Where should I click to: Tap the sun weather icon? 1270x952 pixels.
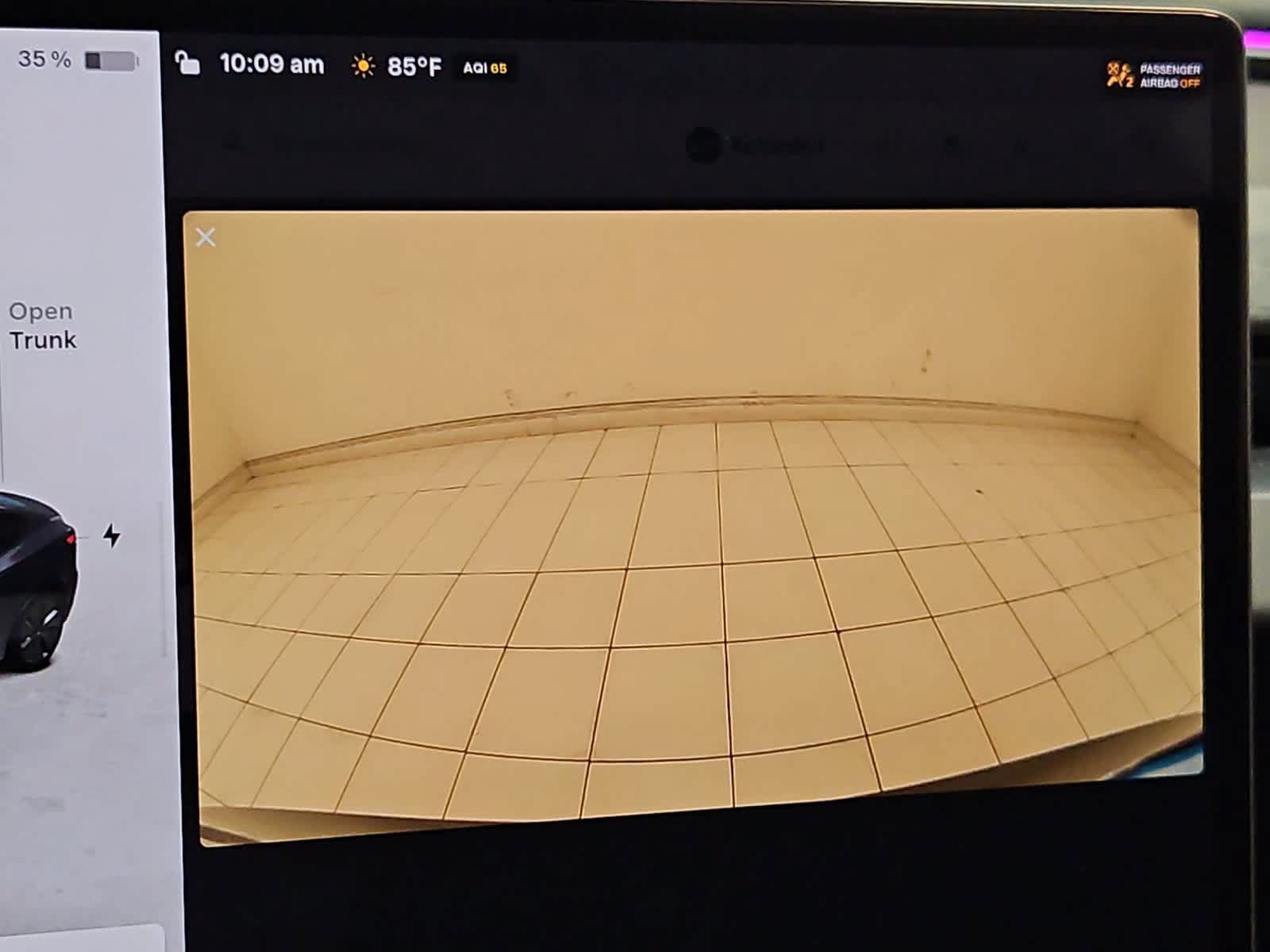[x=363, y=66]
